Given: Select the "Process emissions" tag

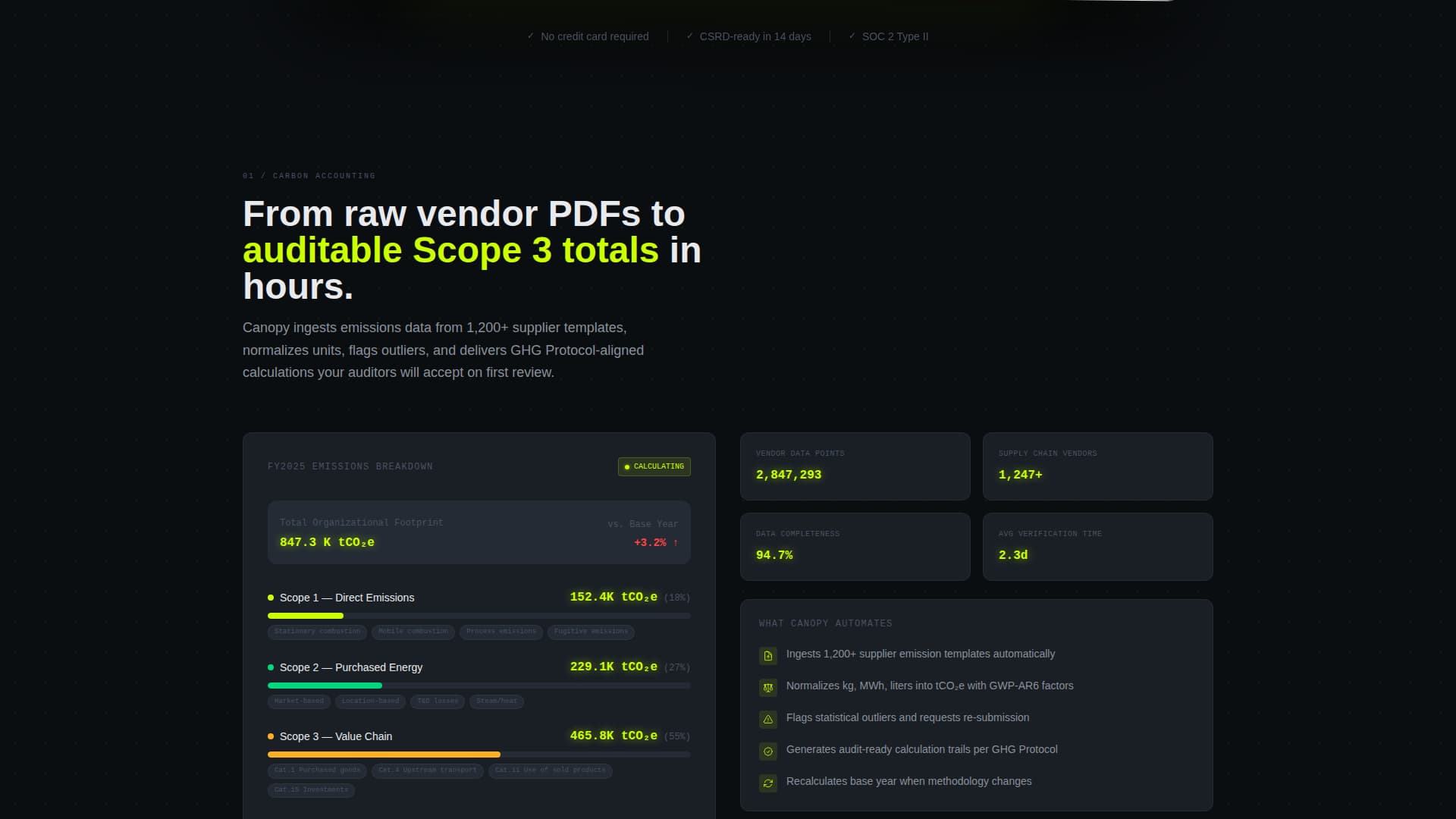Looking at the screenshot, I should tap(501, 632).
